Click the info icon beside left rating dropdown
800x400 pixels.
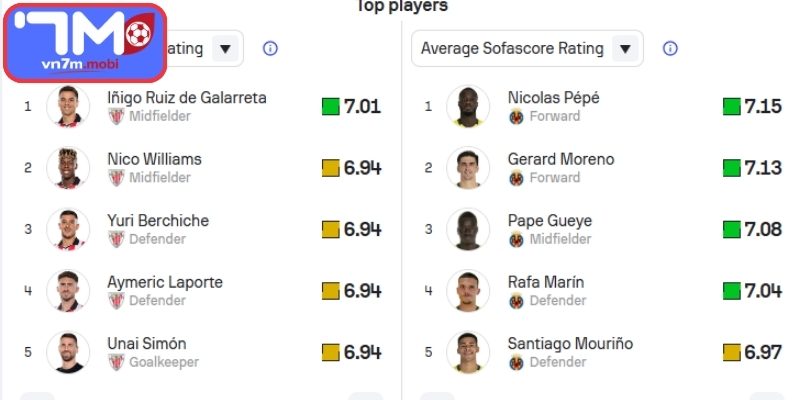tap(270, 48)
